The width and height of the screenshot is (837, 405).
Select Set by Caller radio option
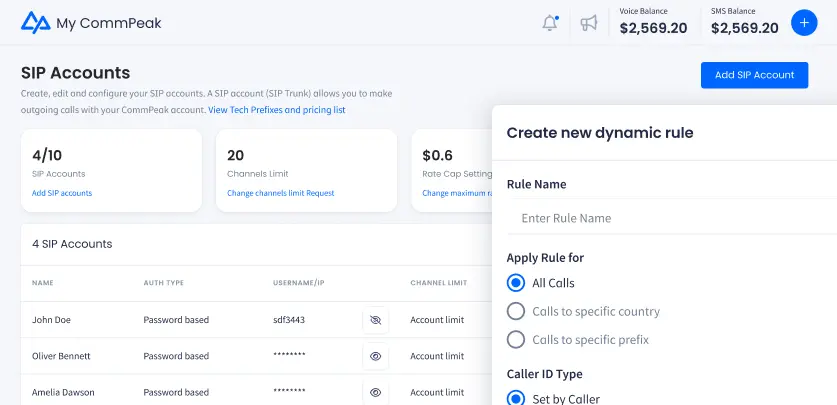tap(516, 398)
